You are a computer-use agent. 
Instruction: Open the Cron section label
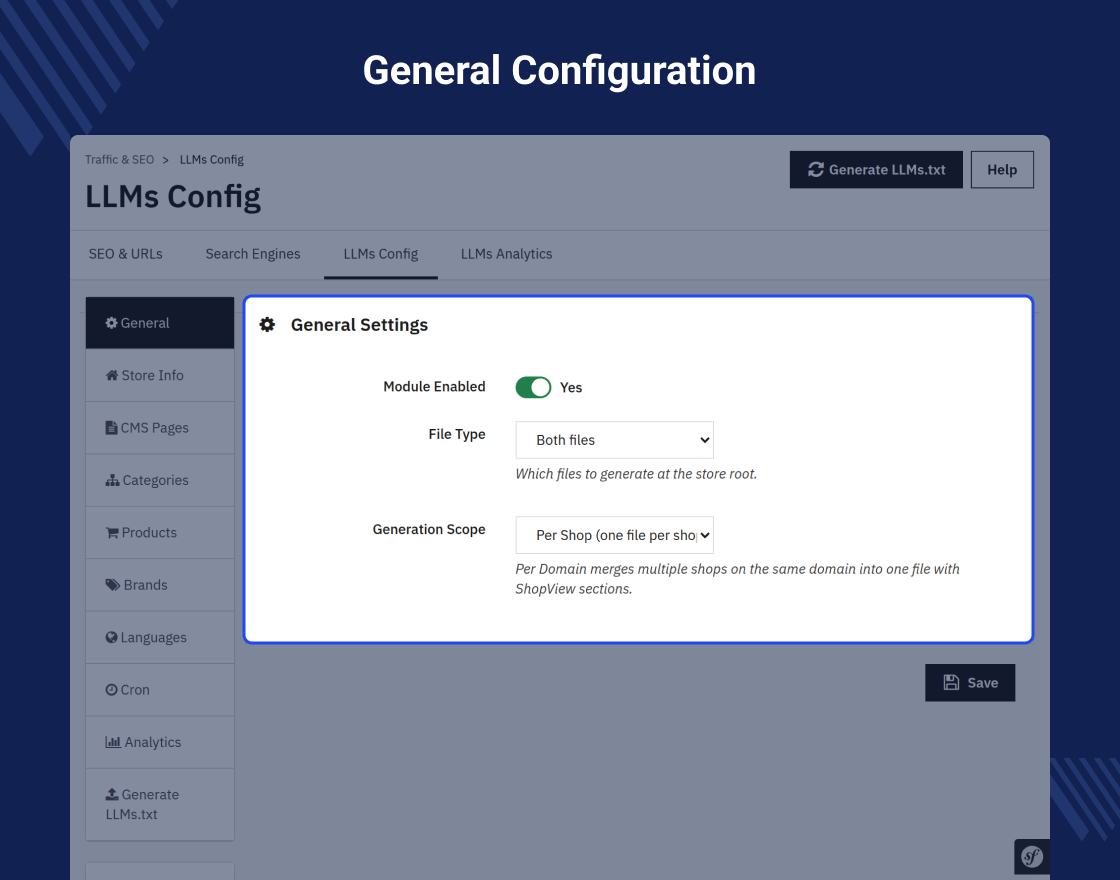click(135, 690)
